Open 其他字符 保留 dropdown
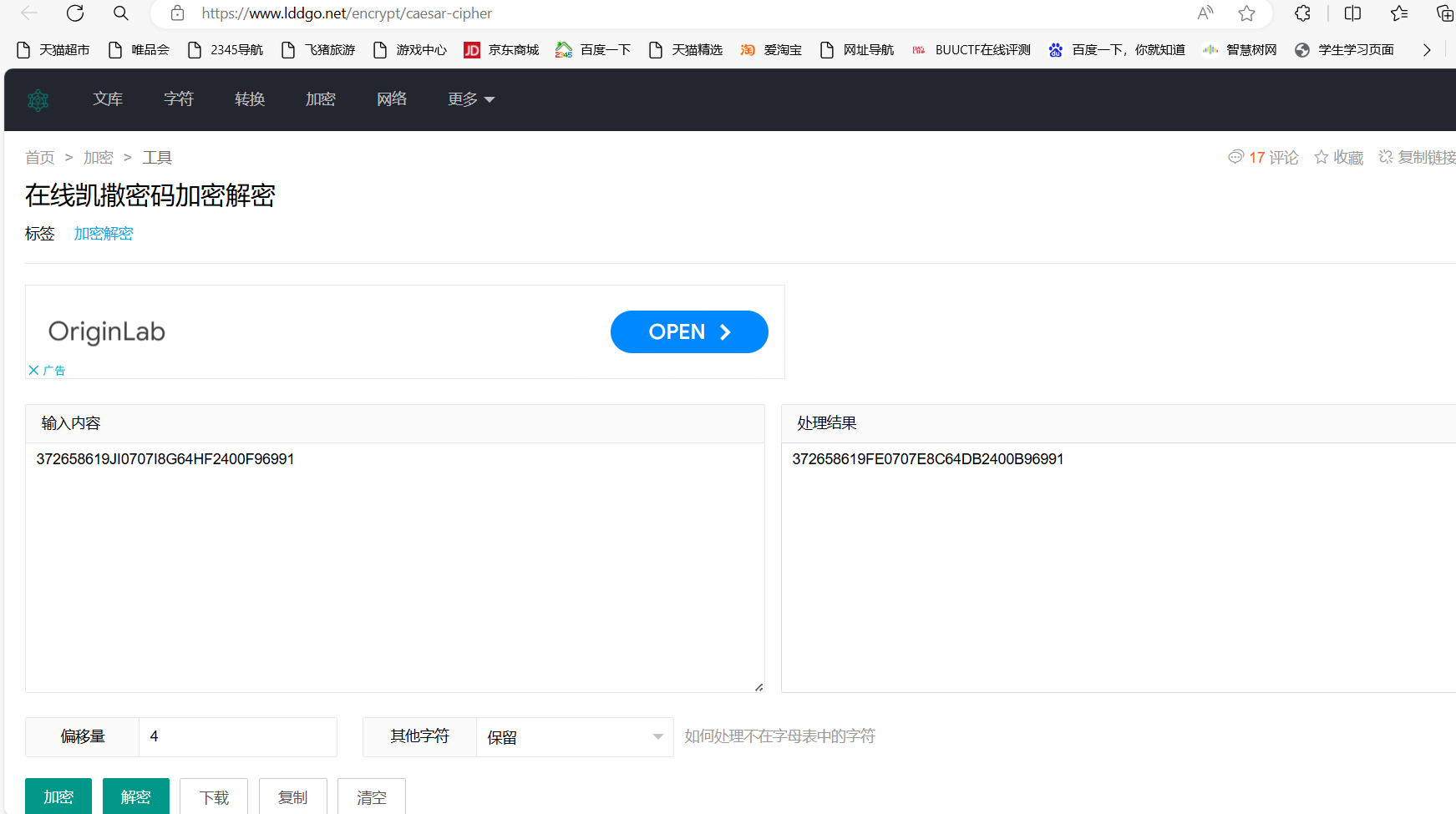 click(575, 737)
